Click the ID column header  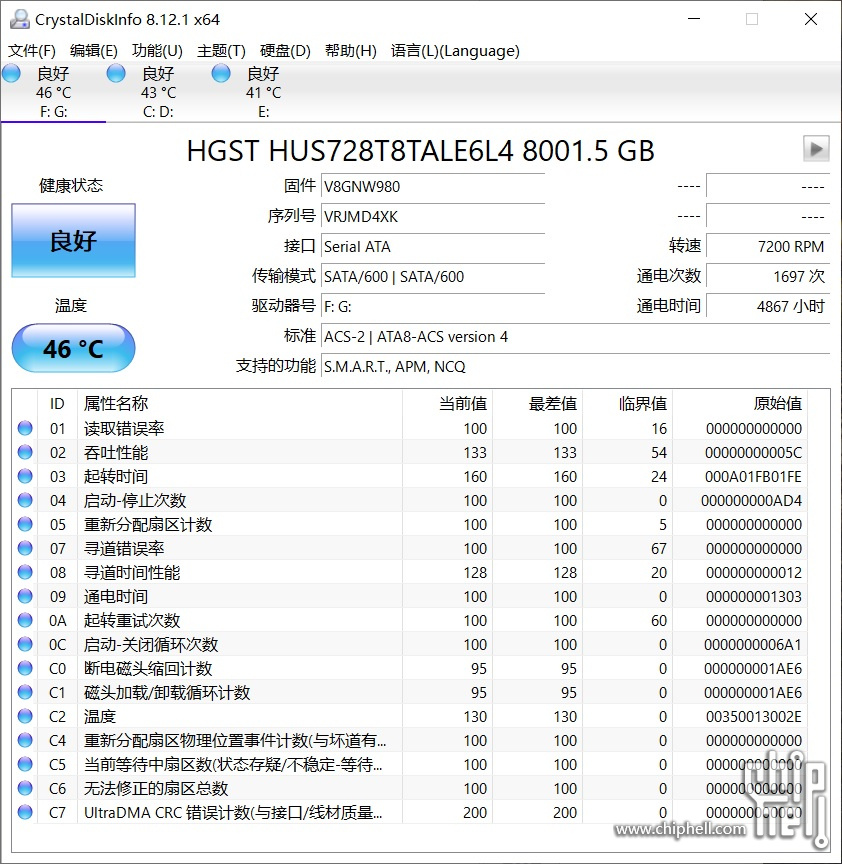[57, 404]
